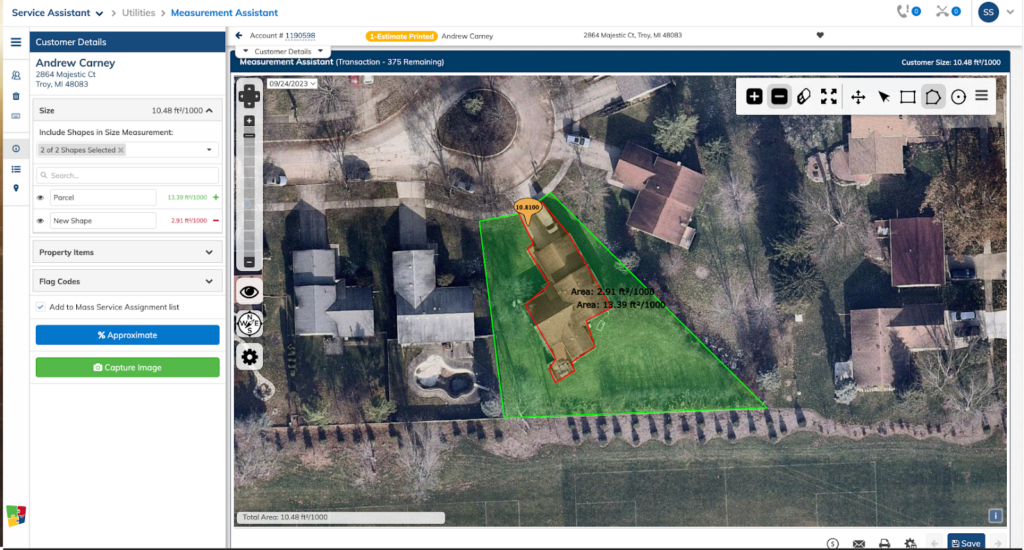The image size is (1024, 550).
Task: Toggle the Customer Details tab dropdown
Action: click(x=283, y=51)
